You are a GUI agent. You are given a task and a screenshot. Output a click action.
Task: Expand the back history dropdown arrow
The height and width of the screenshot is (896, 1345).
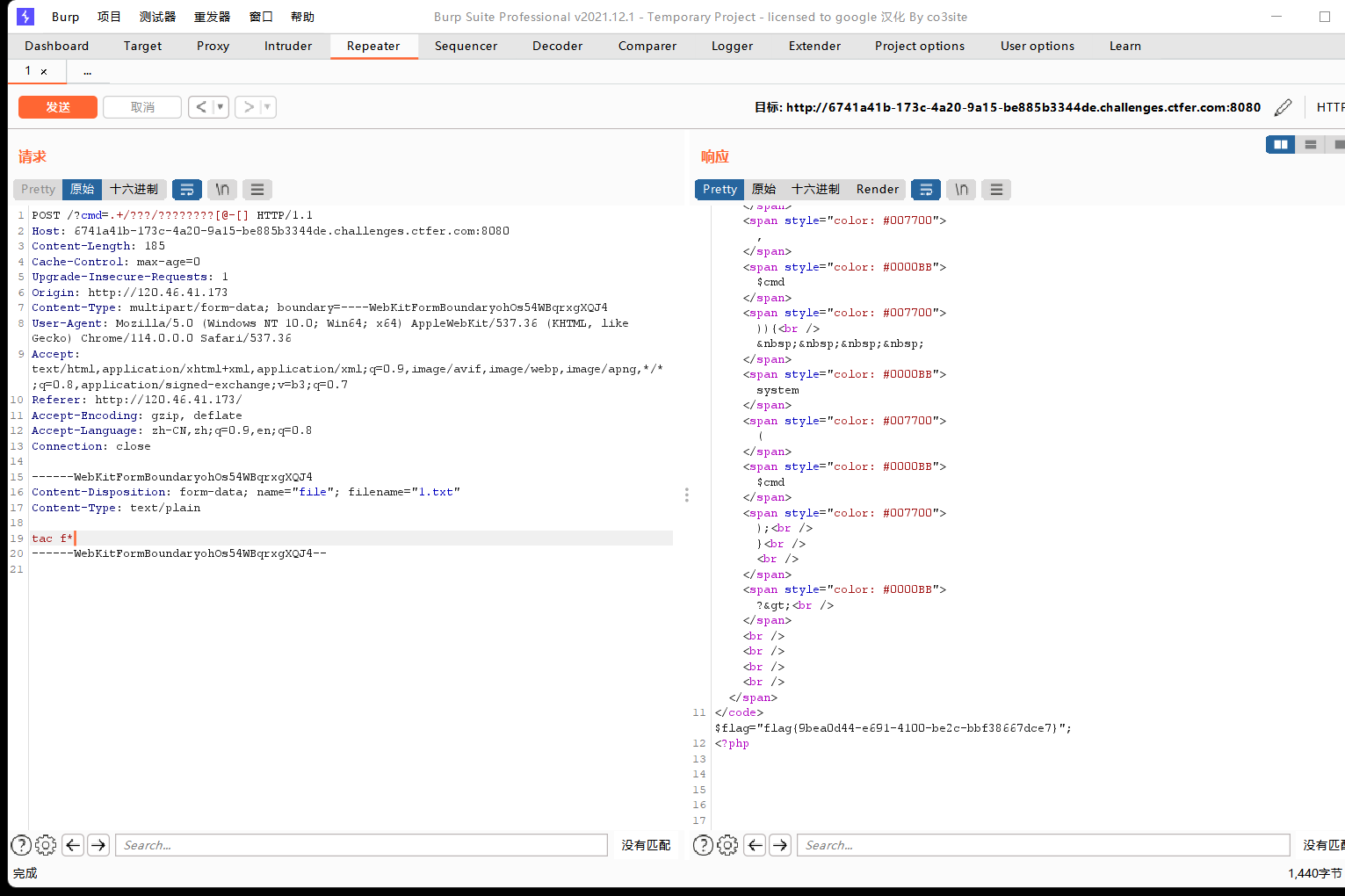click(x=221, y=107)
